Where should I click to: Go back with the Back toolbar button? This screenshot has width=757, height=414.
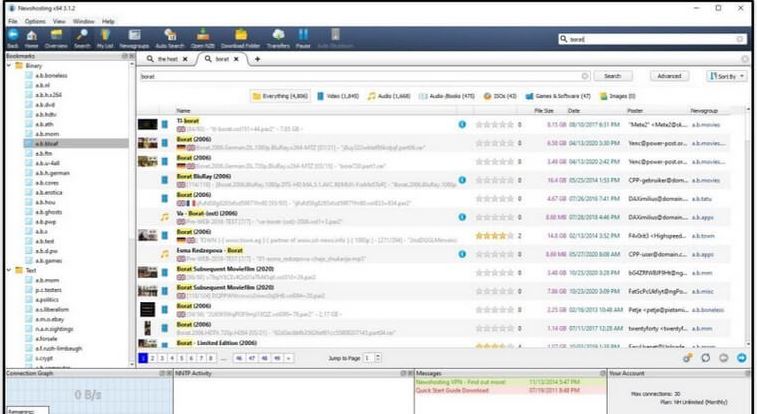click(13, 38)
